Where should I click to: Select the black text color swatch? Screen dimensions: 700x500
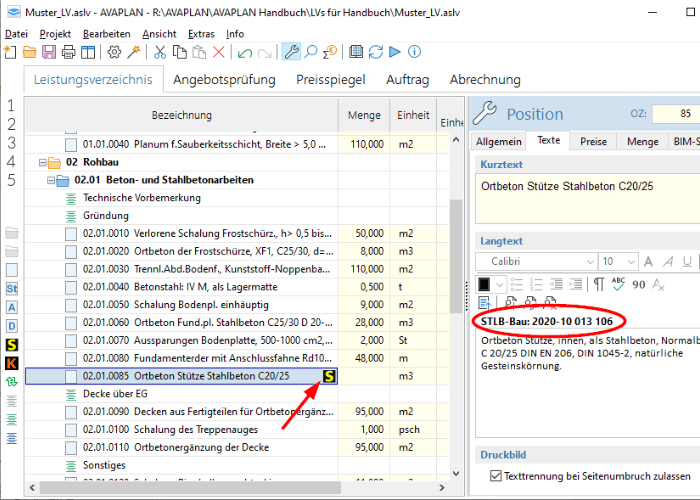coord(484,284)
